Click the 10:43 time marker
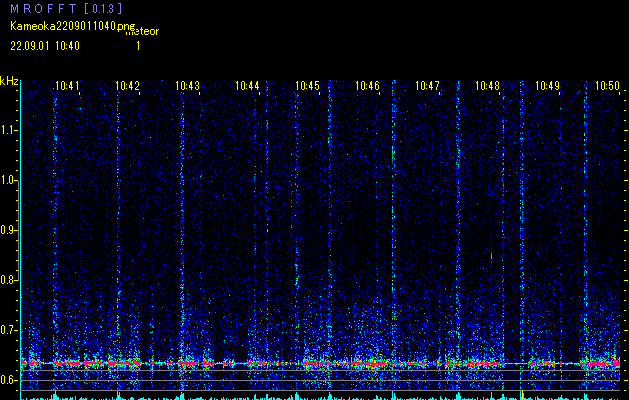The width and height of the screenshot is (629, 400). tap(187, 85)
